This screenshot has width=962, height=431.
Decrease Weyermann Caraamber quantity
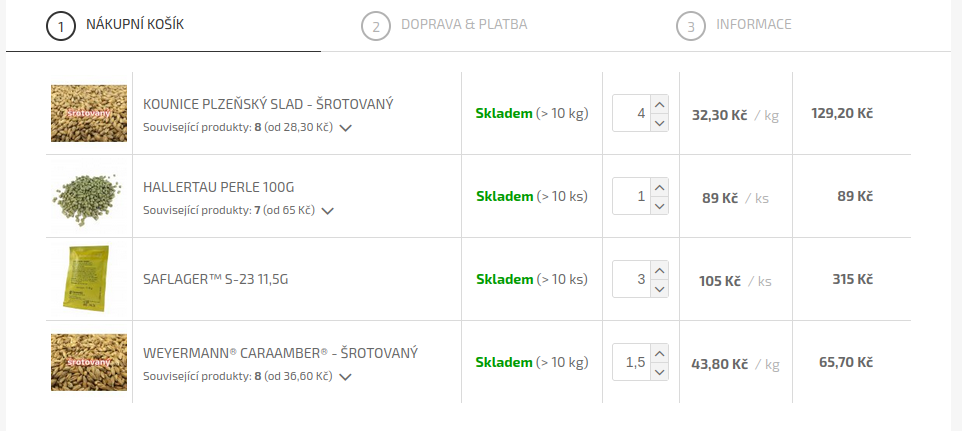click(659, 372)
